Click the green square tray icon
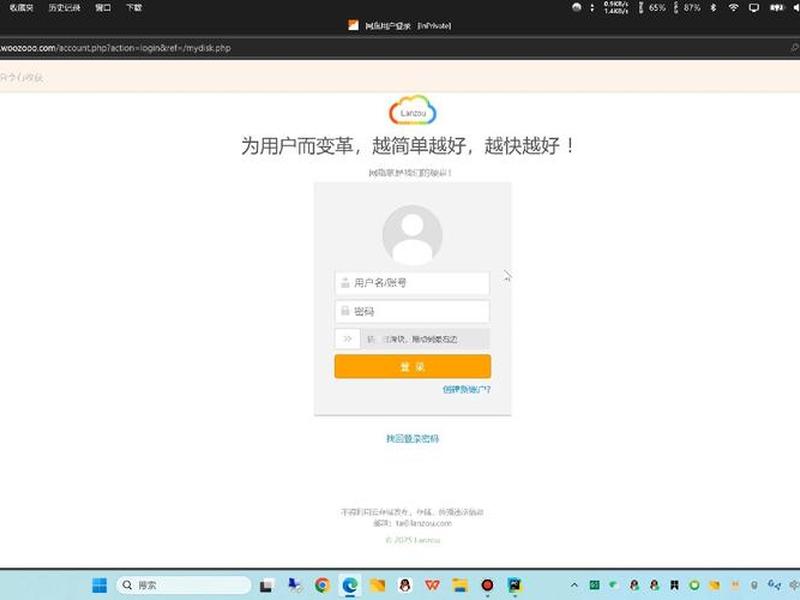This screenshot has height=600, width=800. point(594,585)
